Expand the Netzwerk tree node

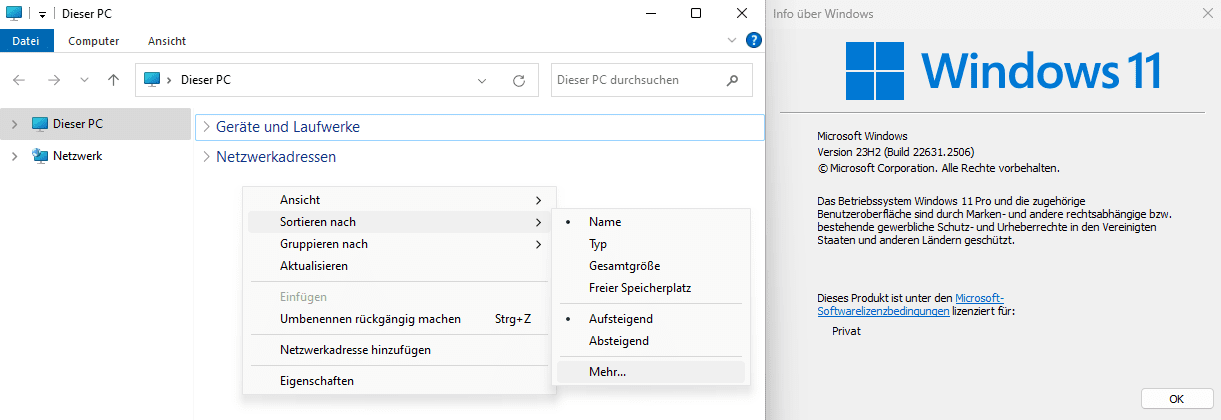pyautogui.click(x=14, y=156)
